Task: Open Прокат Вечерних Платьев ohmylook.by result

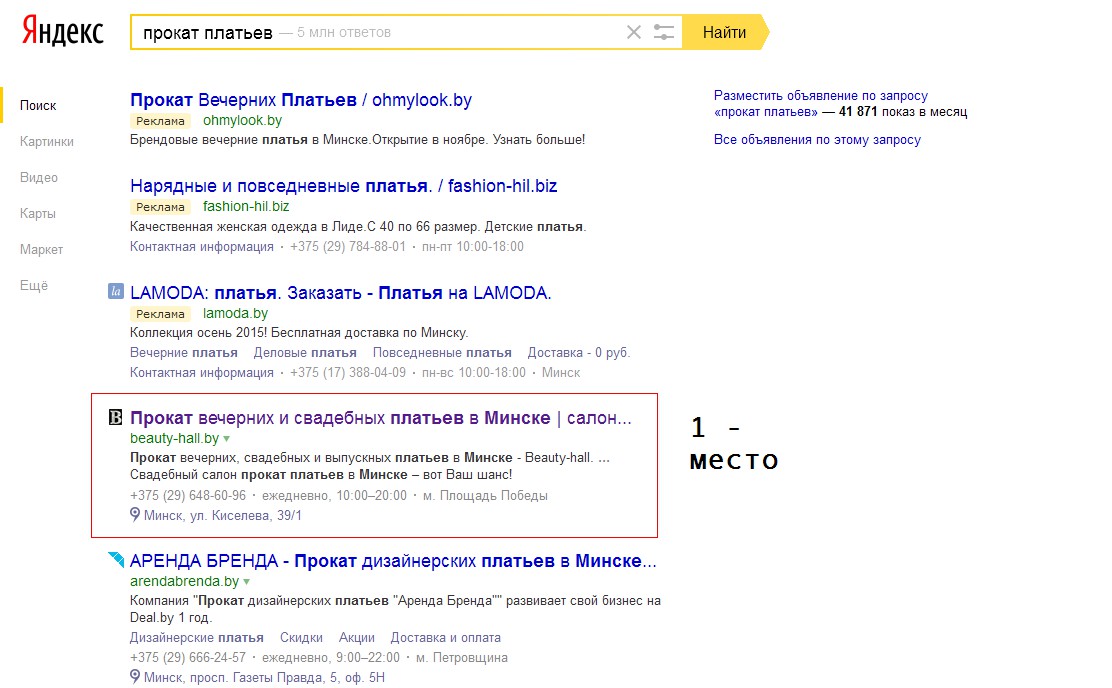Action: 301,100
